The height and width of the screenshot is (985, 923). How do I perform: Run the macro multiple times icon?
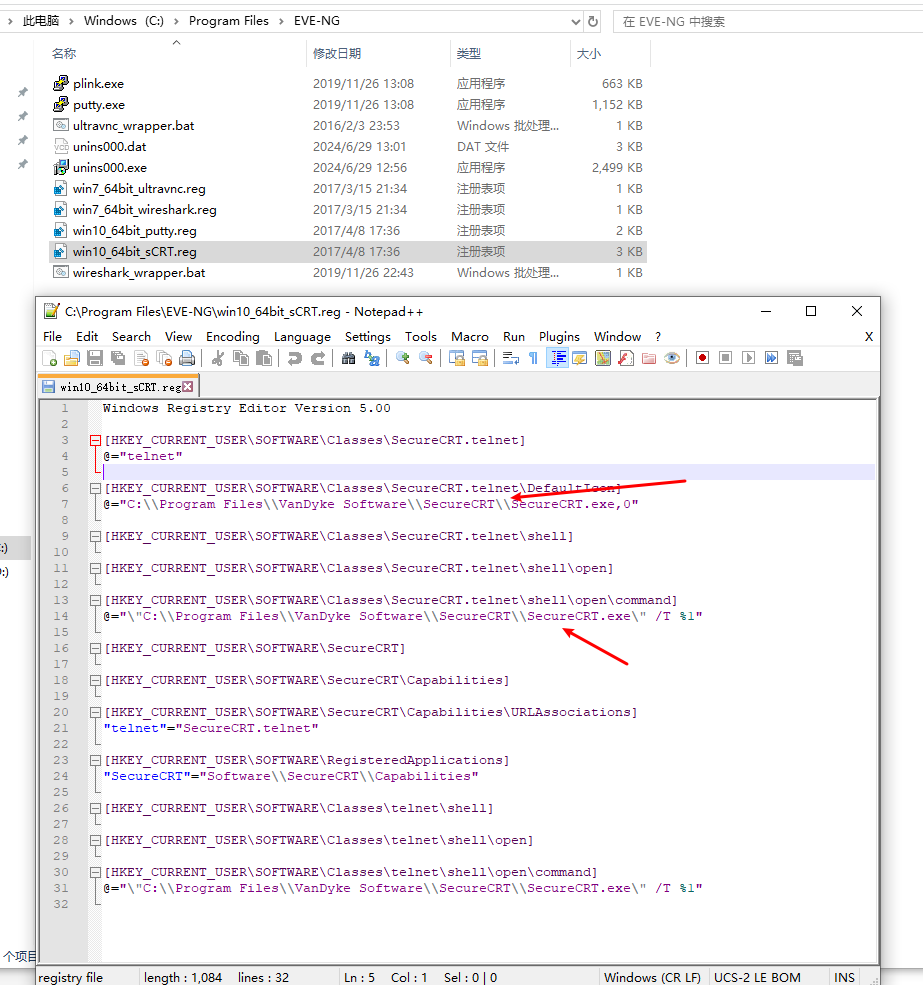[772, 358]
